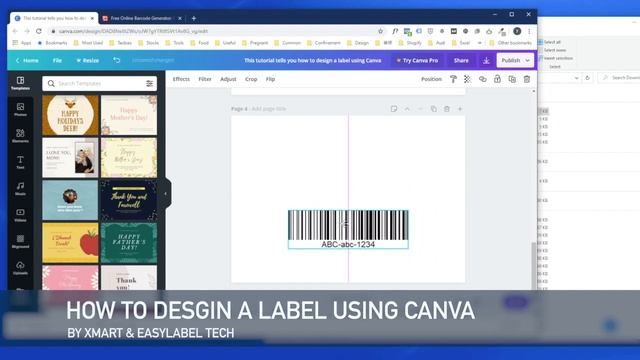Select the barcode image on the canvas
640x360 pixels.
click(348, 229)
